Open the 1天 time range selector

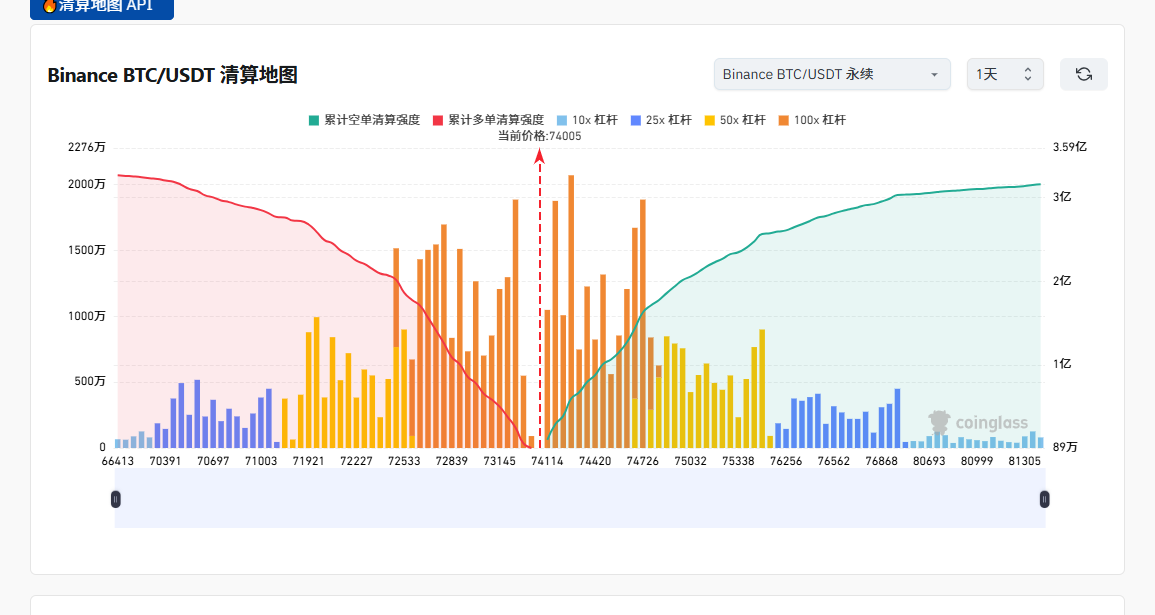(1005, 74)
